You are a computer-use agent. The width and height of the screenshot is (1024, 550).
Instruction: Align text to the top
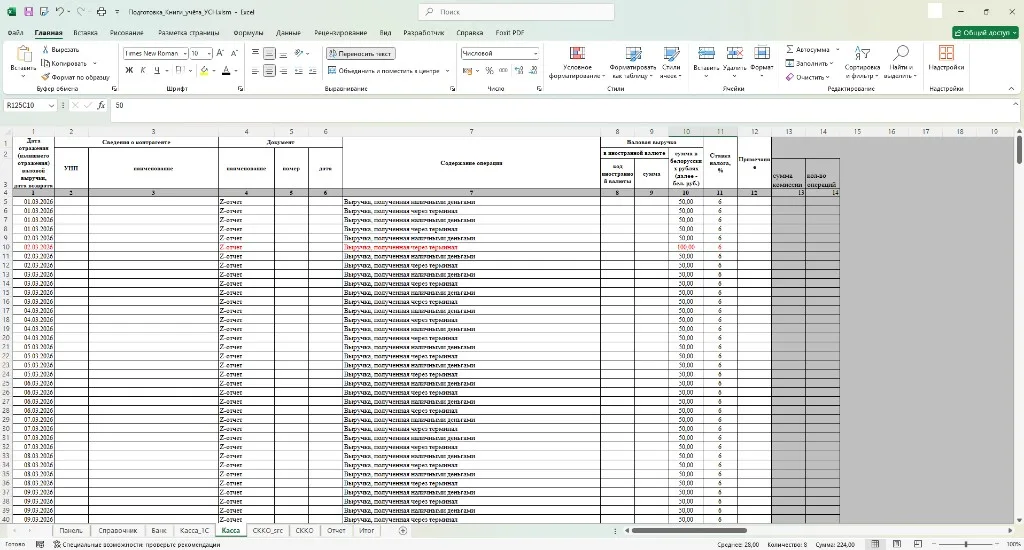tap(255, 54)
